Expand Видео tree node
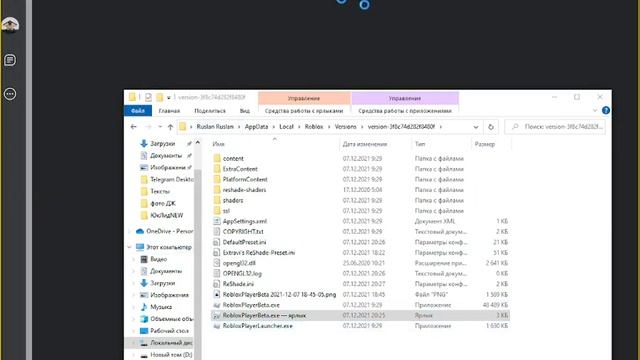This screenshot has width=640, height=360. 134,259
